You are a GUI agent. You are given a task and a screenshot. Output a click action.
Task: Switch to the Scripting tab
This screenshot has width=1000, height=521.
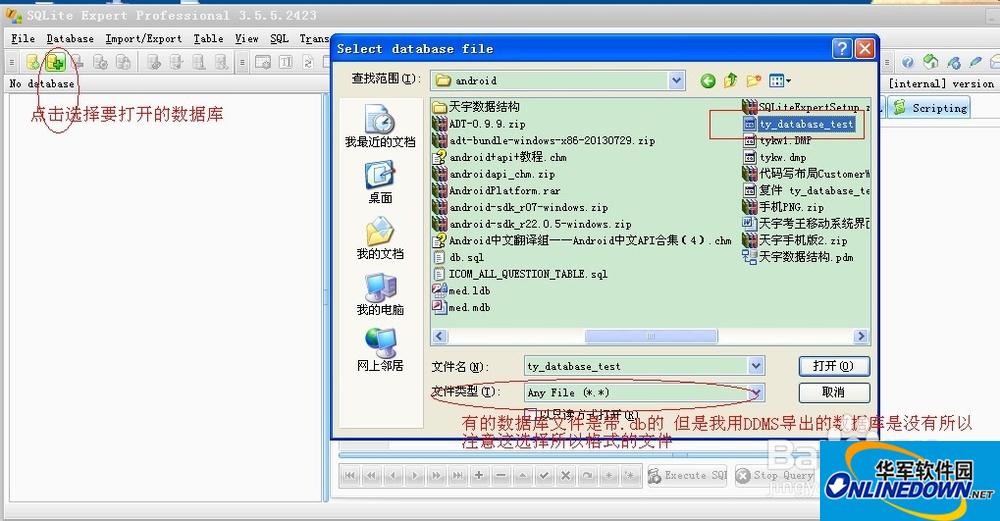[x=930, y=108]
